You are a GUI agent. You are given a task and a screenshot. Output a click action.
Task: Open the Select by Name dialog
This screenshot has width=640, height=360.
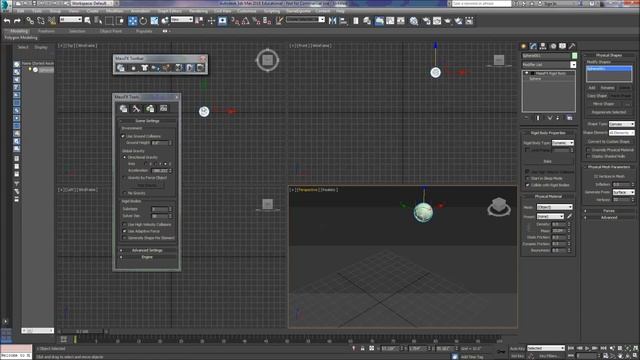(x=98, y=20)
